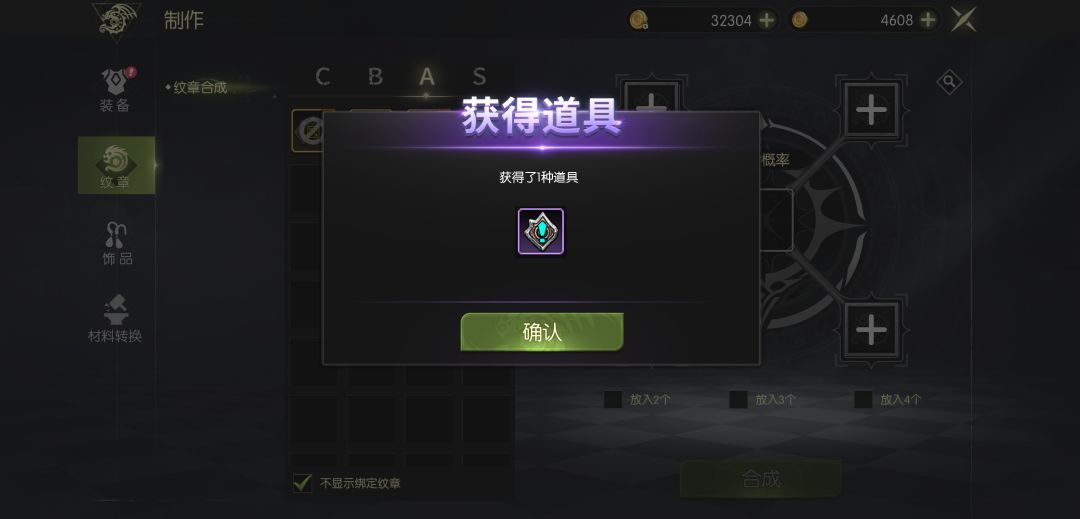This screenshot has width=1080, height=519.
Task: Select 纹章合成 emblem synthesis entry
Action: click(200, 88)
